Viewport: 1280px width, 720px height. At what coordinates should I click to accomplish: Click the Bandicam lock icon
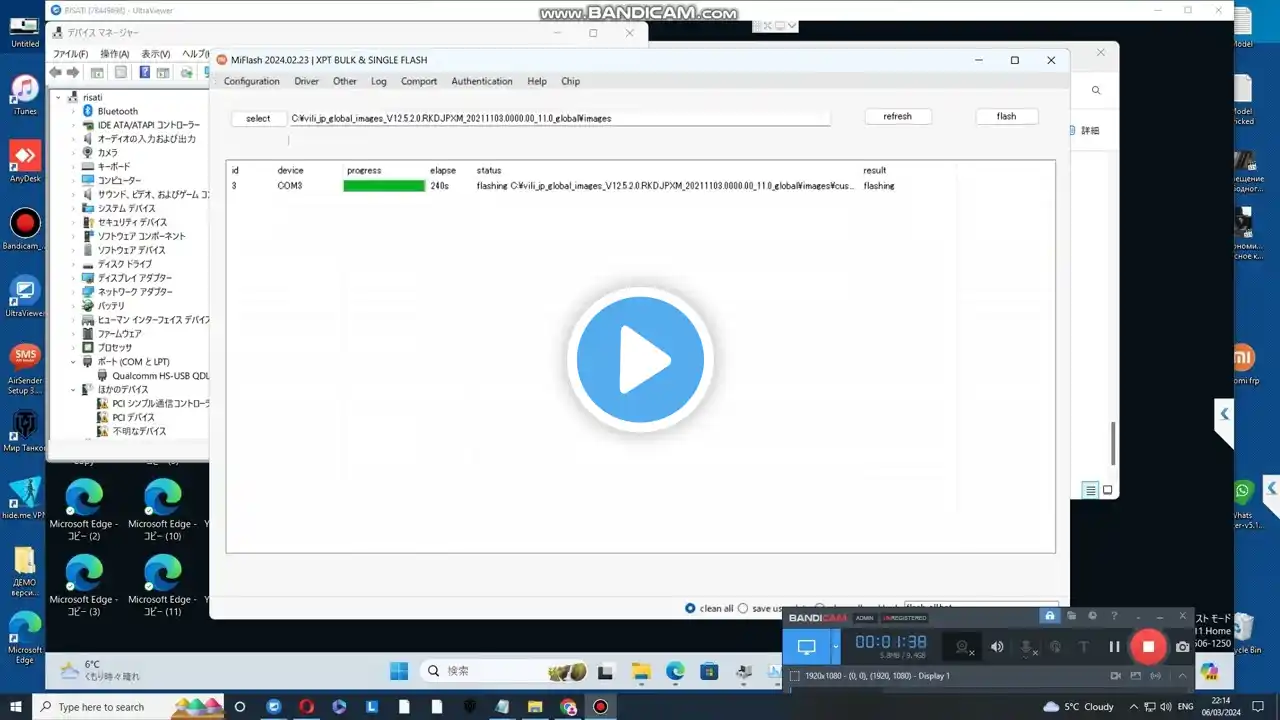[x=1050, y=616]
